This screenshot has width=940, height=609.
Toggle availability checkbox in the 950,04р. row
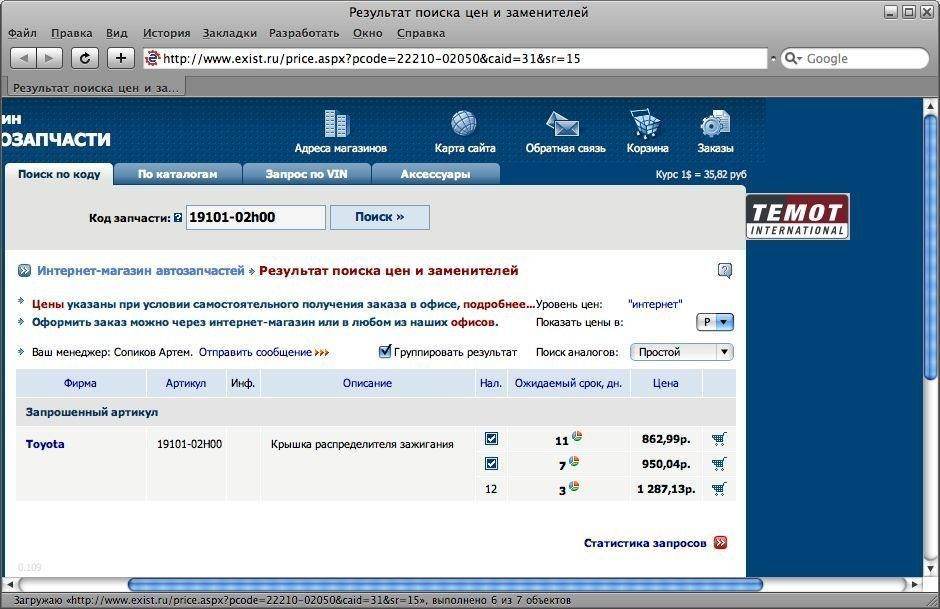tap(491, 464)
